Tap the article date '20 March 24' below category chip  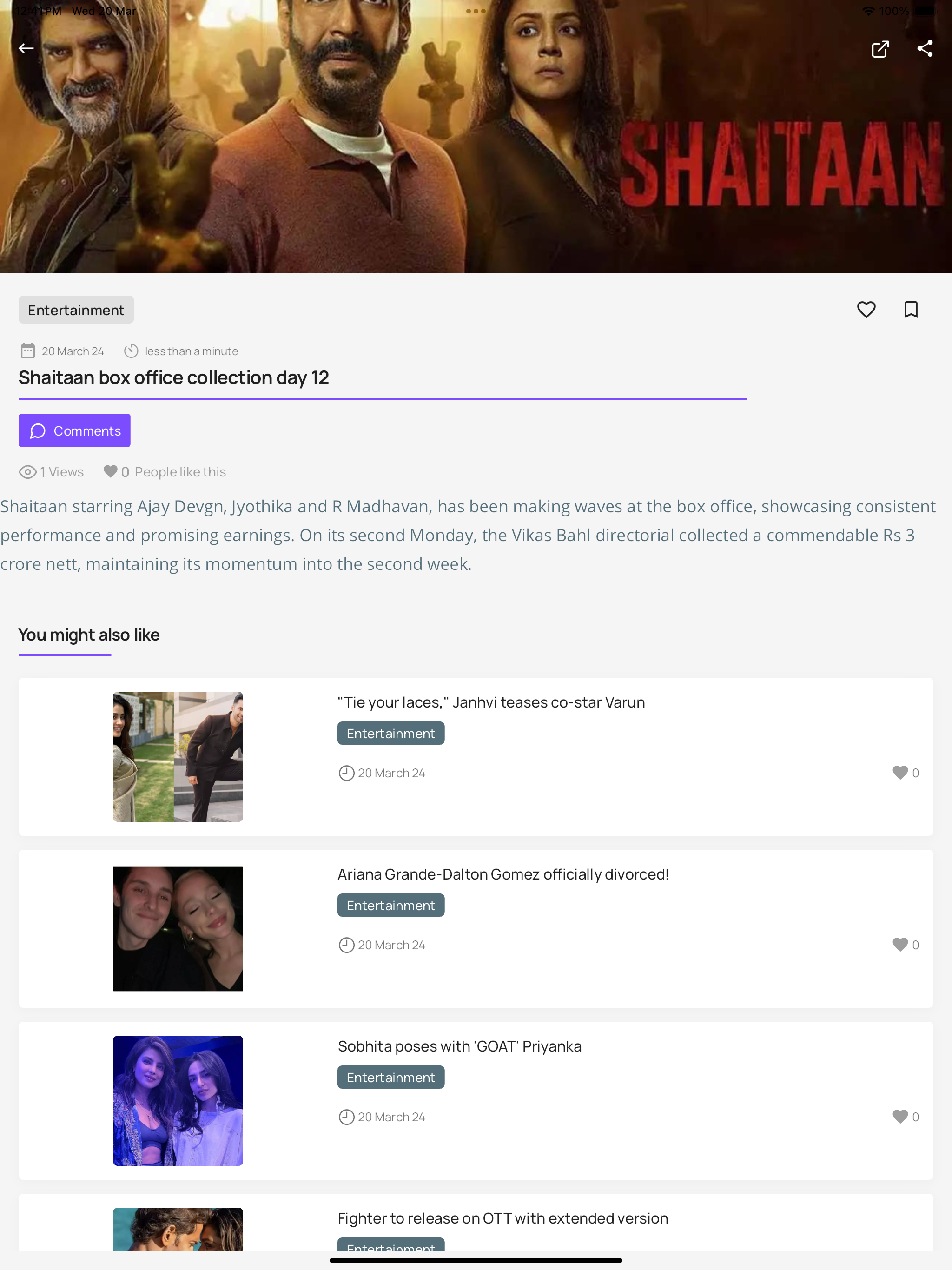click(73, 351)
